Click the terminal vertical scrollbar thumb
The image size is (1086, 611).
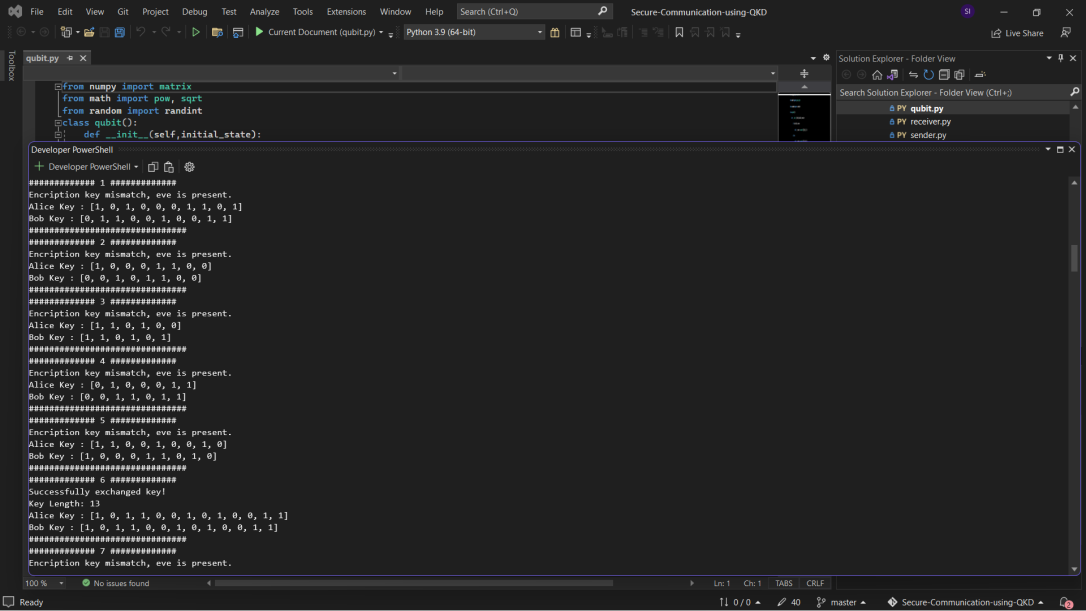tap(1074, 258)
